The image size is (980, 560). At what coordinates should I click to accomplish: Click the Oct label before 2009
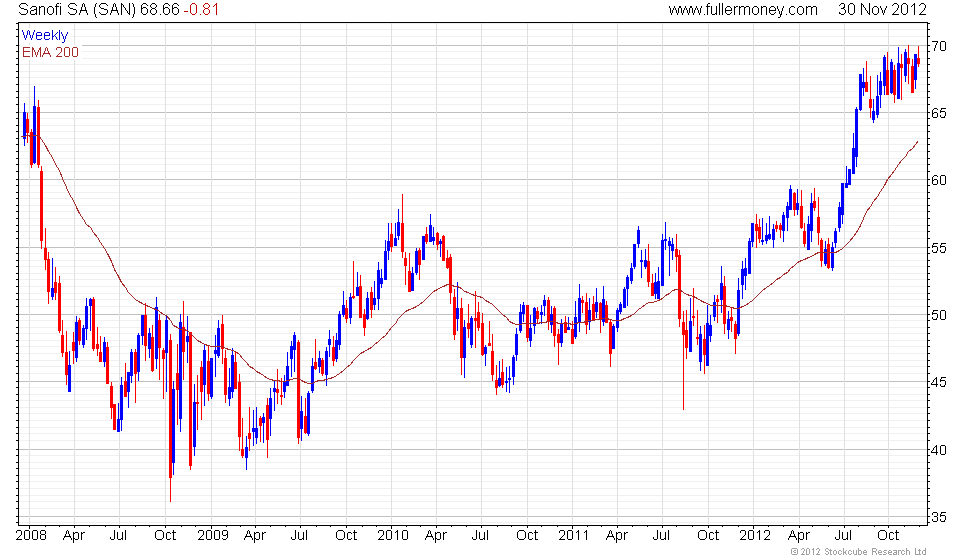tap(165, 535)
